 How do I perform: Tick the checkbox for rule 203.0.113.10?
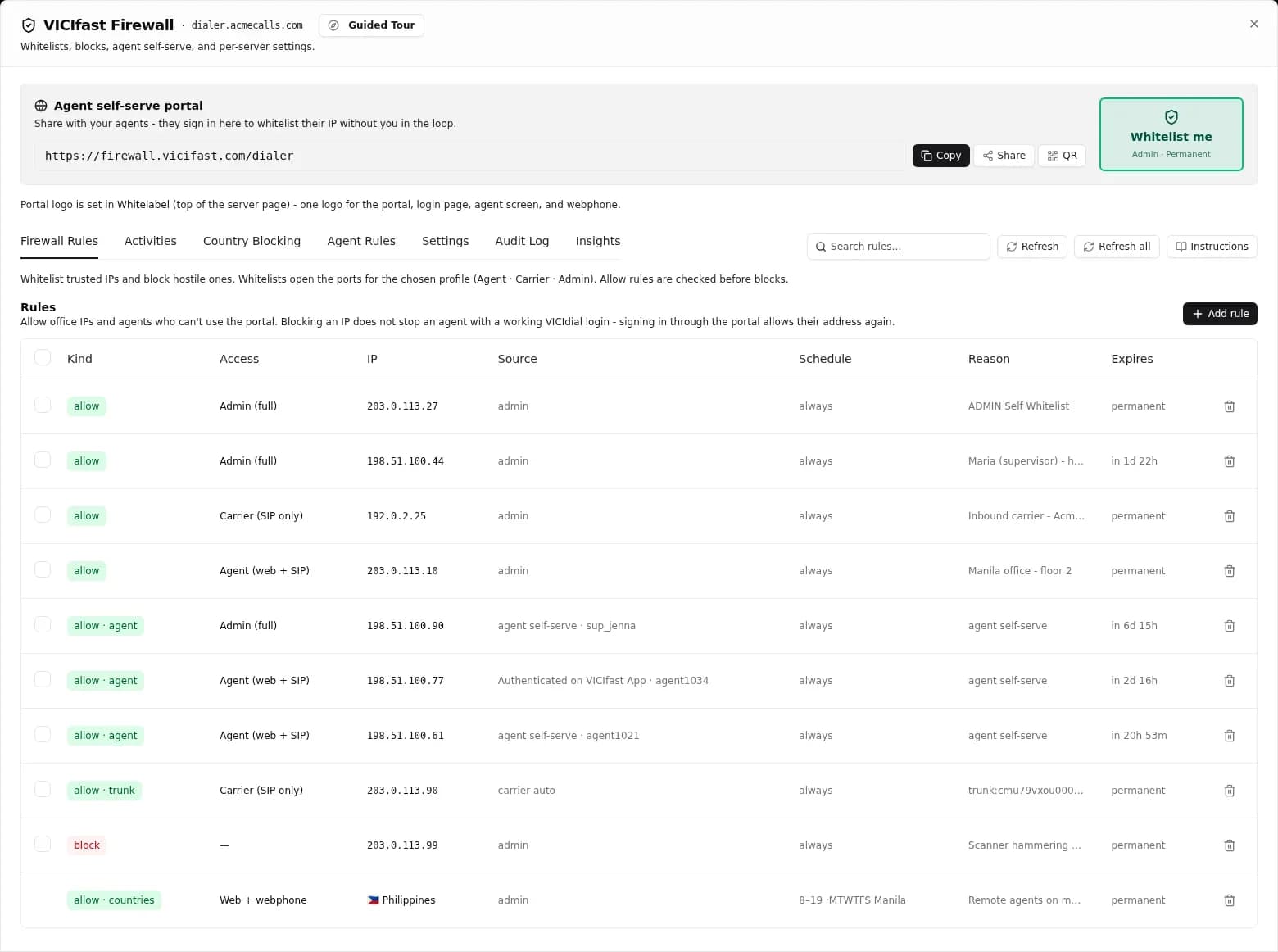[x=43, y=569]
